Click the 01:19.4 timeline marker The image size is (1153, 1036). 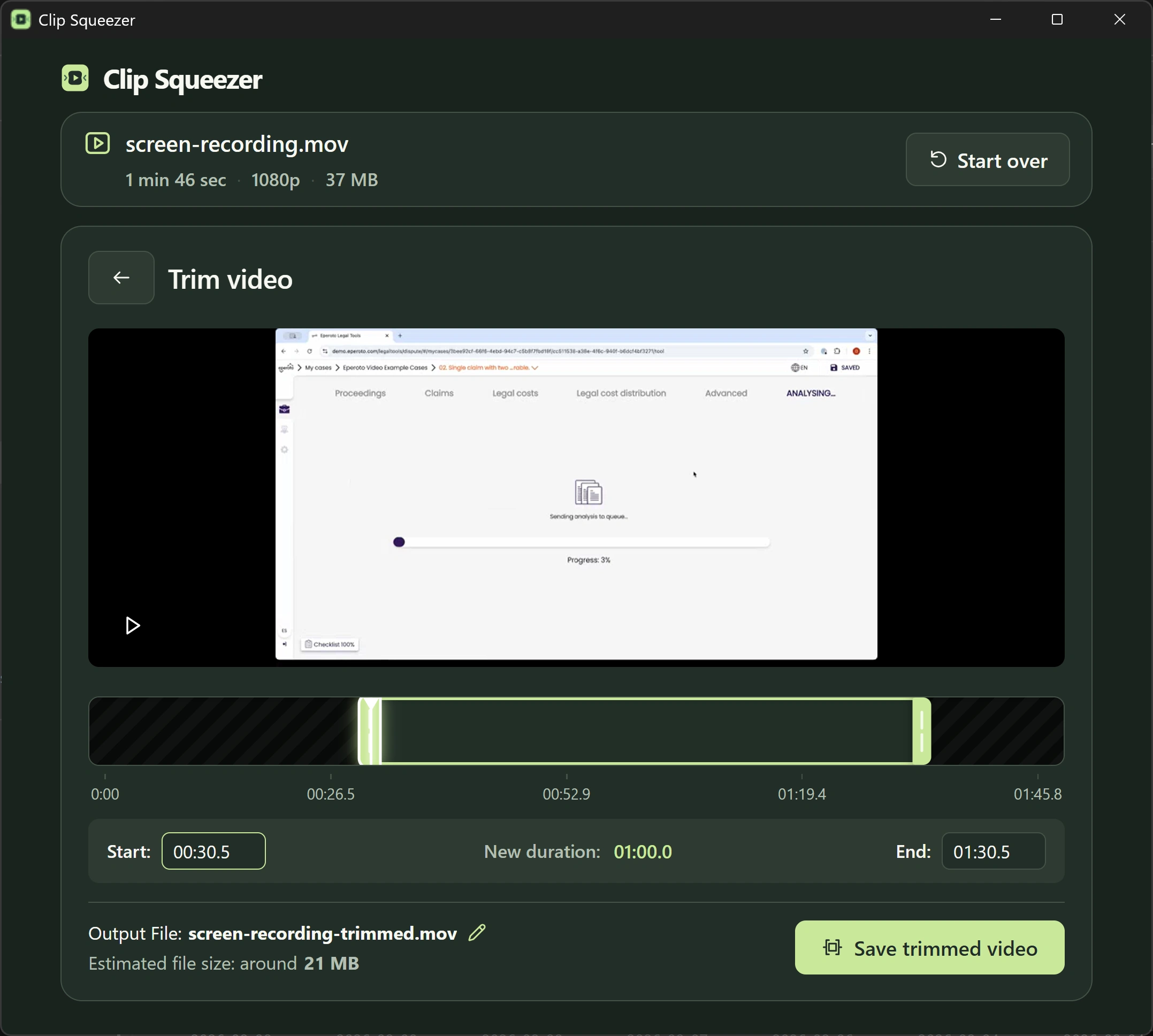coord(801,794)
